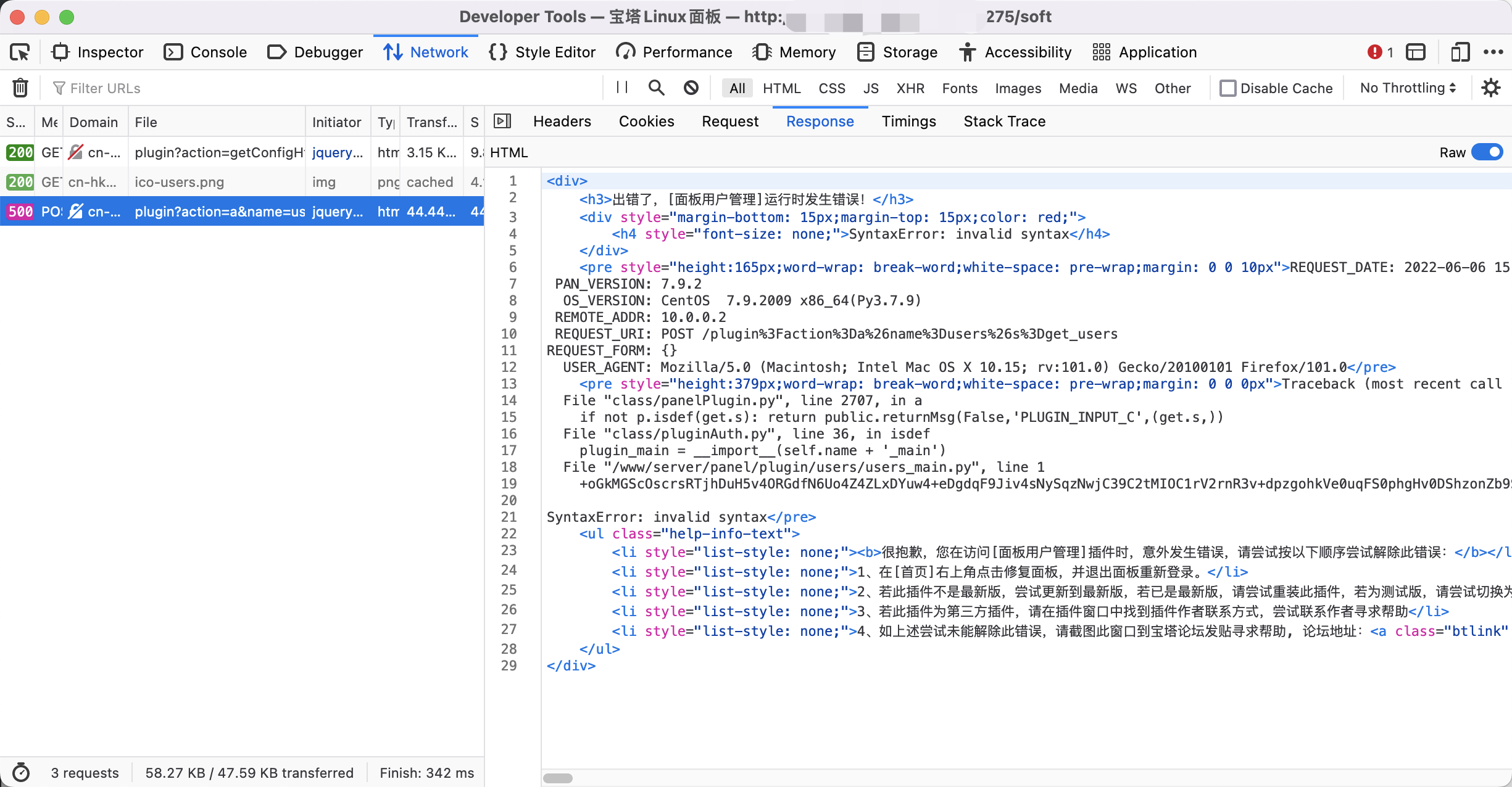Enable request blocking

pyautogui.click(x=691, y=88)
